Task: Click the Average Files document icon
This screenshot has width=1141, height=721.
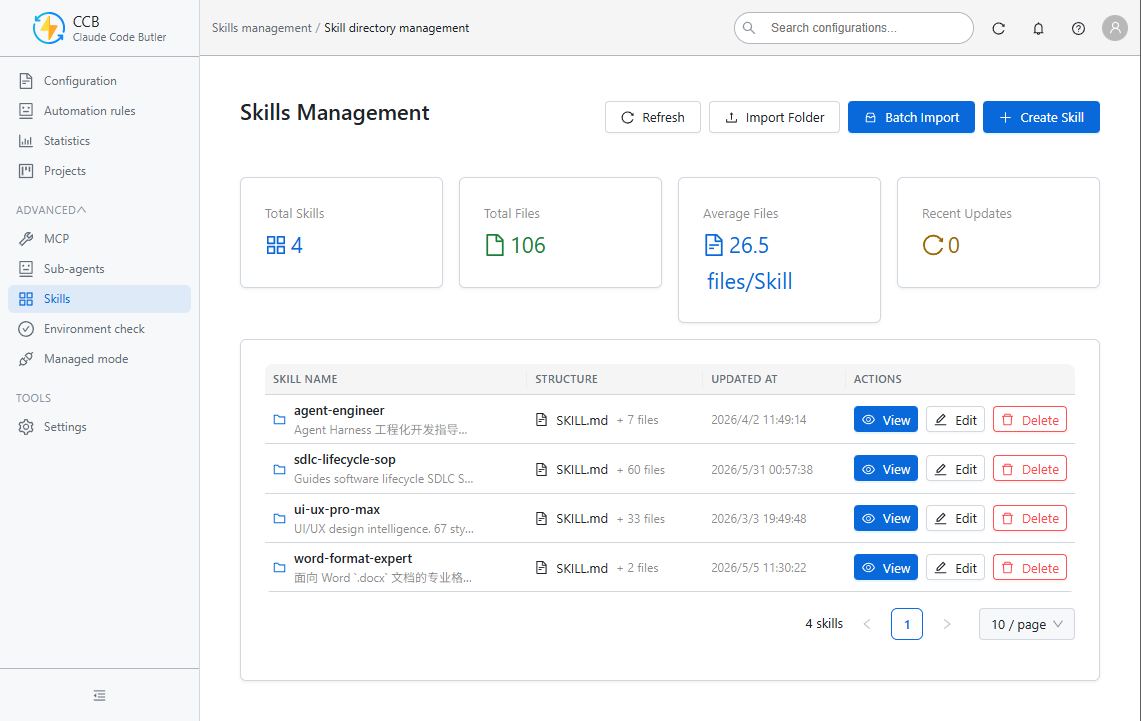Action: (714, 245)
